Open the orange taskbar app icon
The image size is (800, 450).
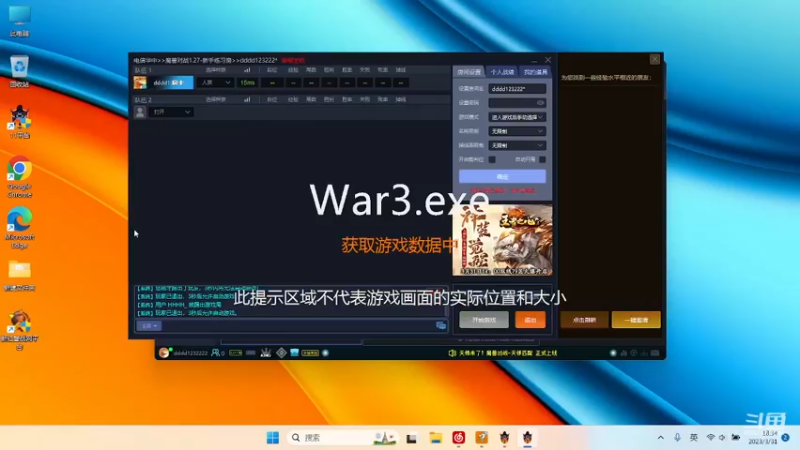(x=482, y=438)
